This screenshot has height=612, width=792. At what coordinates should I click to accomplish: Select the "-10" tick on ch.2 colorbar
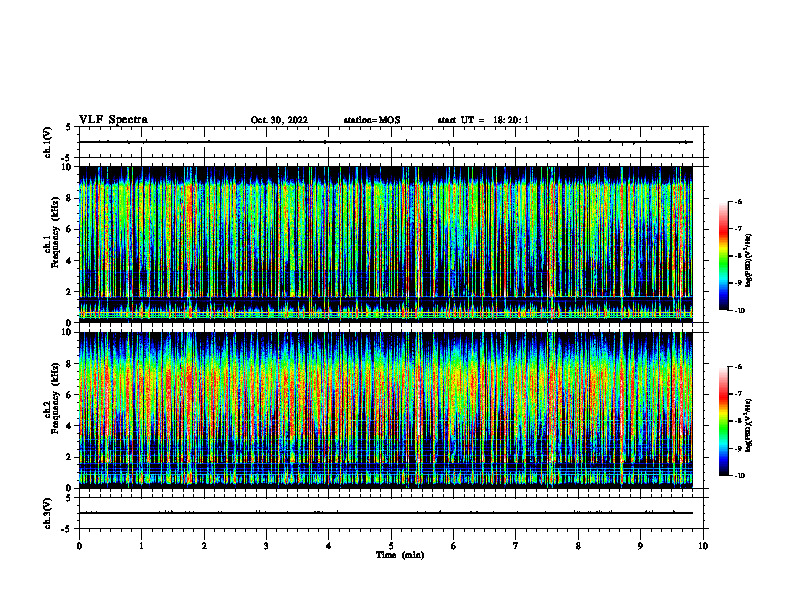tap(739, 476)
